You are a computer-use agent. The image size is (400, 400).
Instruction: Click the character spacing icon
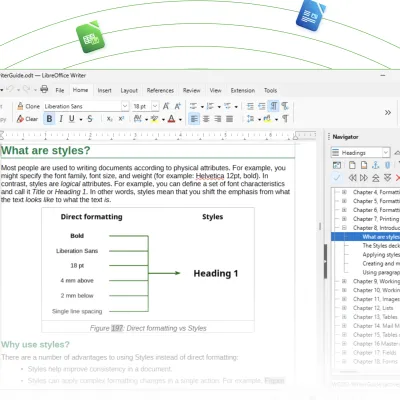[138, 119]
